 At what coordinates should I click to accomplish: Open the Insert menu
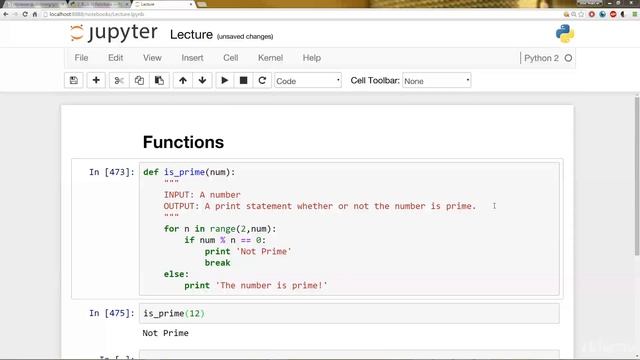(x=192, y=58)
